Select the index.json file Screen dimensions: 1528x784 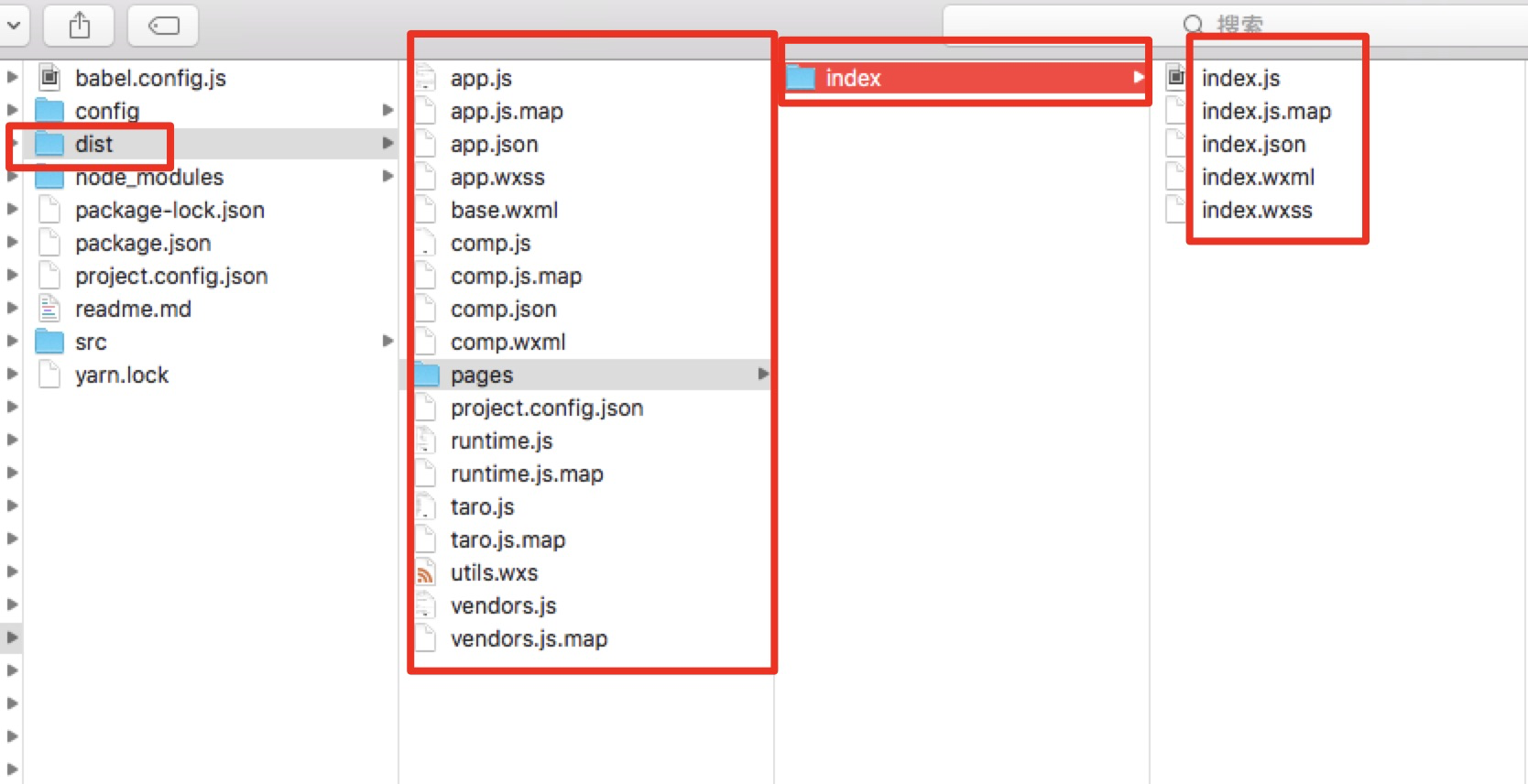click(1253, 144)
